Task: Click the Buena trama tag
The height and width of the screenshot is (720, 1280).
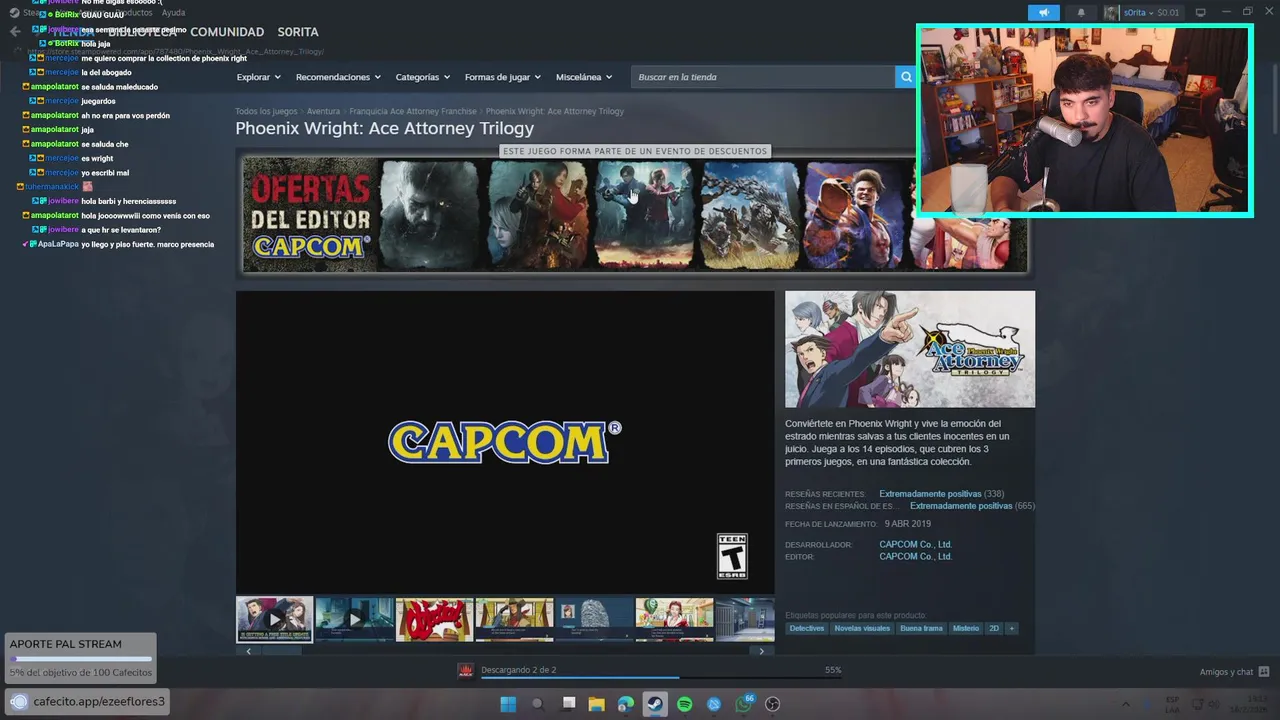Action: click(921, 628)
